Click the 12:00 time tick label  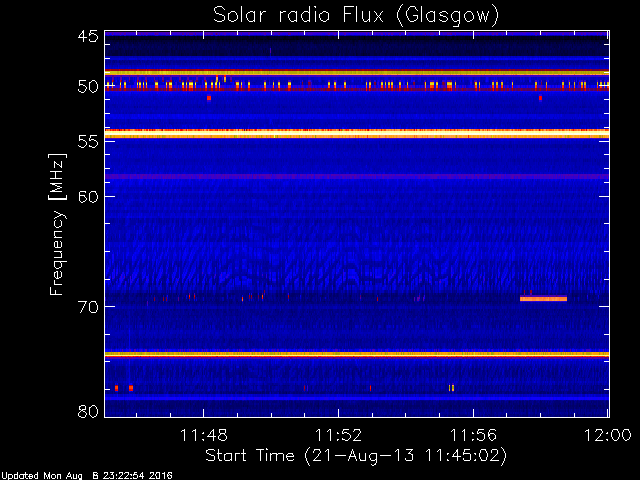[x=608, y=435]
